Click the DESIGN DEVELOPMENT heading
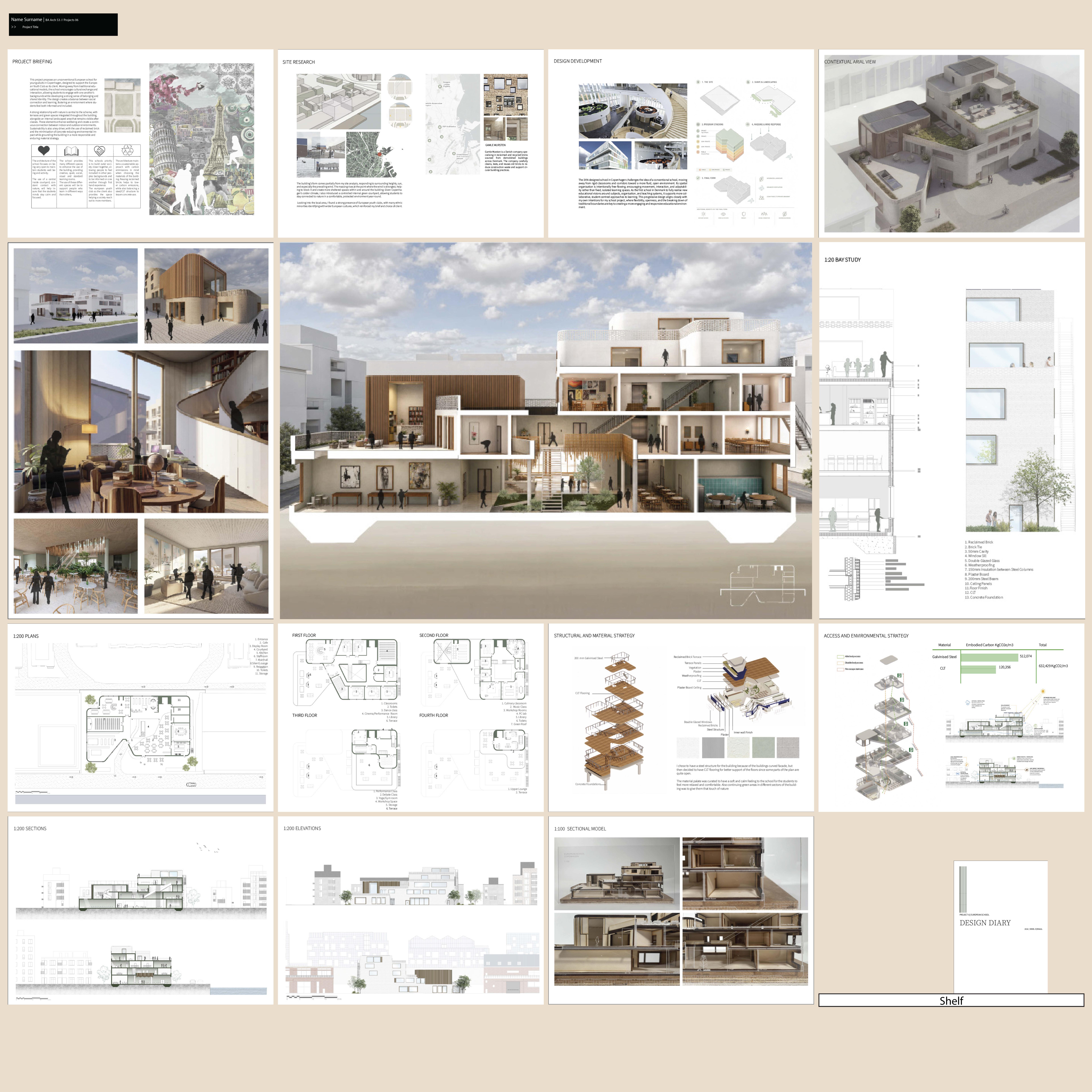This screenshot has height=1092, width=1092. click(578, 61)
